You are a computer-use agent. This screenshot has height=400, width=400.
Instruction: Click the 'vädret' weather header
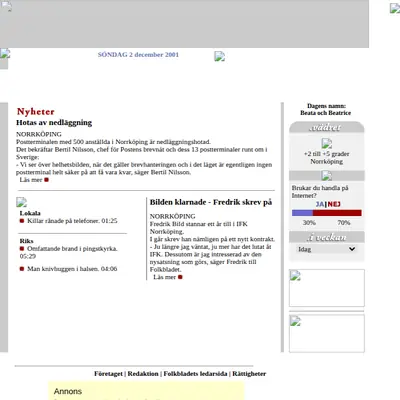pyautogui.click(x=327, y=127)
